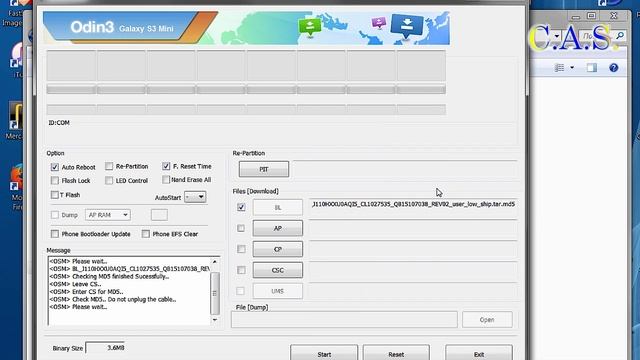Click view options icon in Explorer window
This screenshot has width=640, height=360.
[x=559, y=68]
